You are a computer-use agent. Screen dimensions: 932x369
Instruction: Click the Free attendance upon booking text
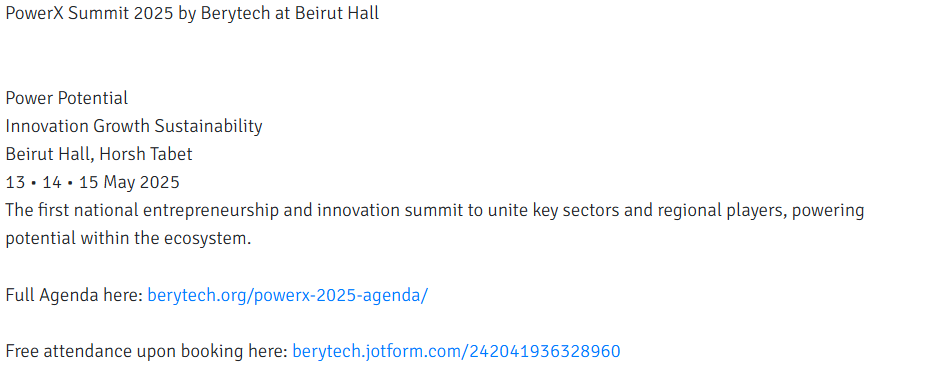147,351
